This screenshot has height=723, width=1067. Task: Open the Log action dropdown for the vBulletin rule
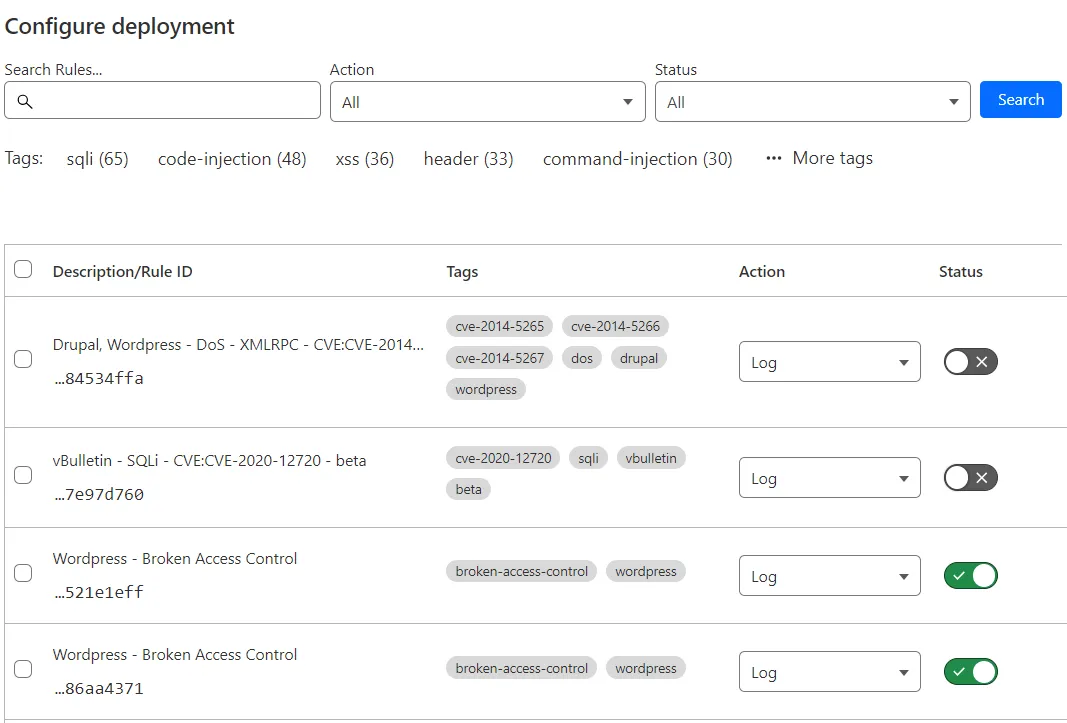(x=829, y=477)
